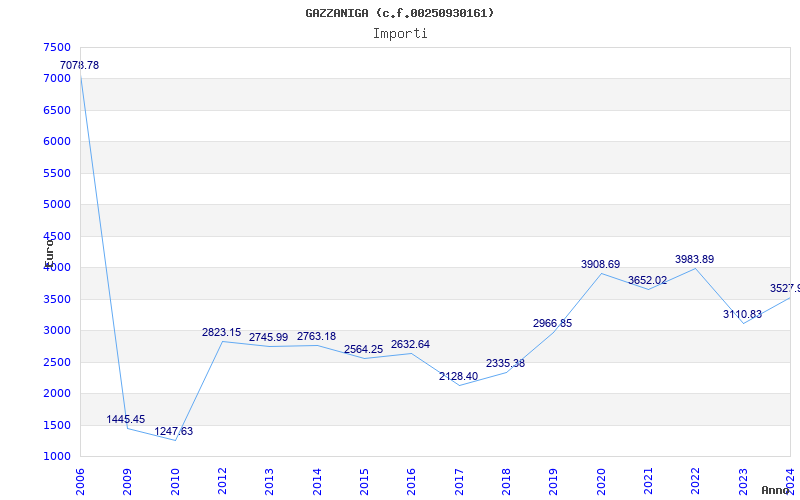Image resolution: width=800 pixels, height=500 pixels.
Task: Select the 2823.15 data label
Action: click(x=221, y=333)
